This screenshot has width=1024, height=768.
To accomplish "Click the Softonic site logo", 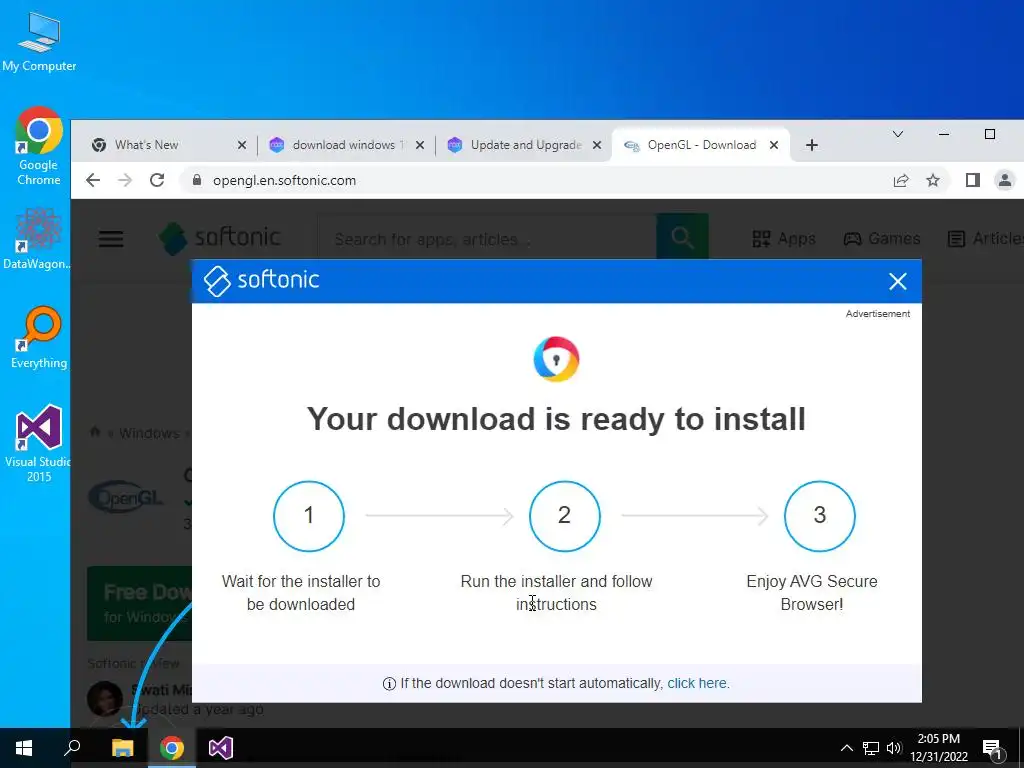I will click(x=220, y=238).
